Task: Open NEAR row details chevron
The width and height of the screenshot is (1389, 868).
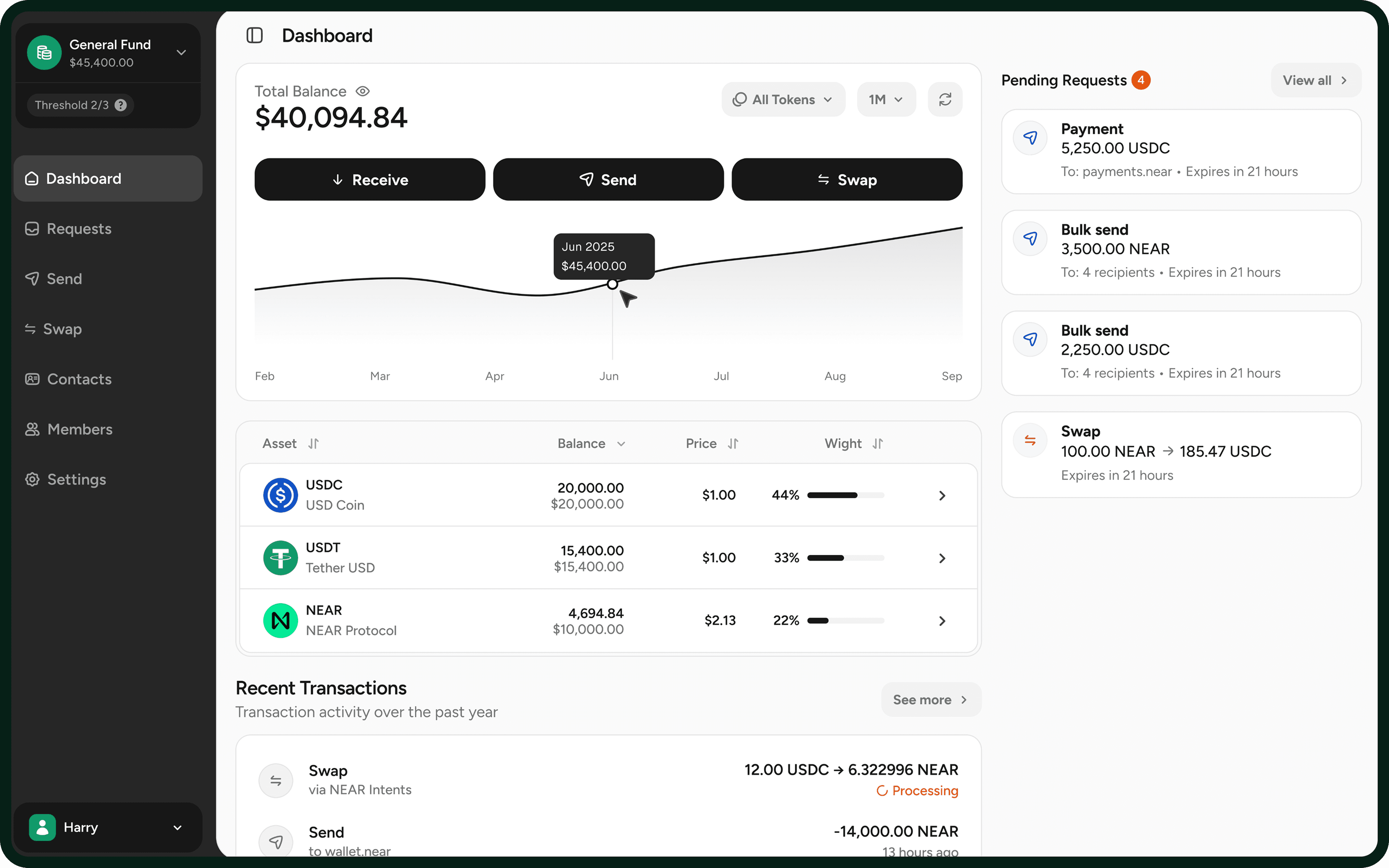Action: (942, 621)
